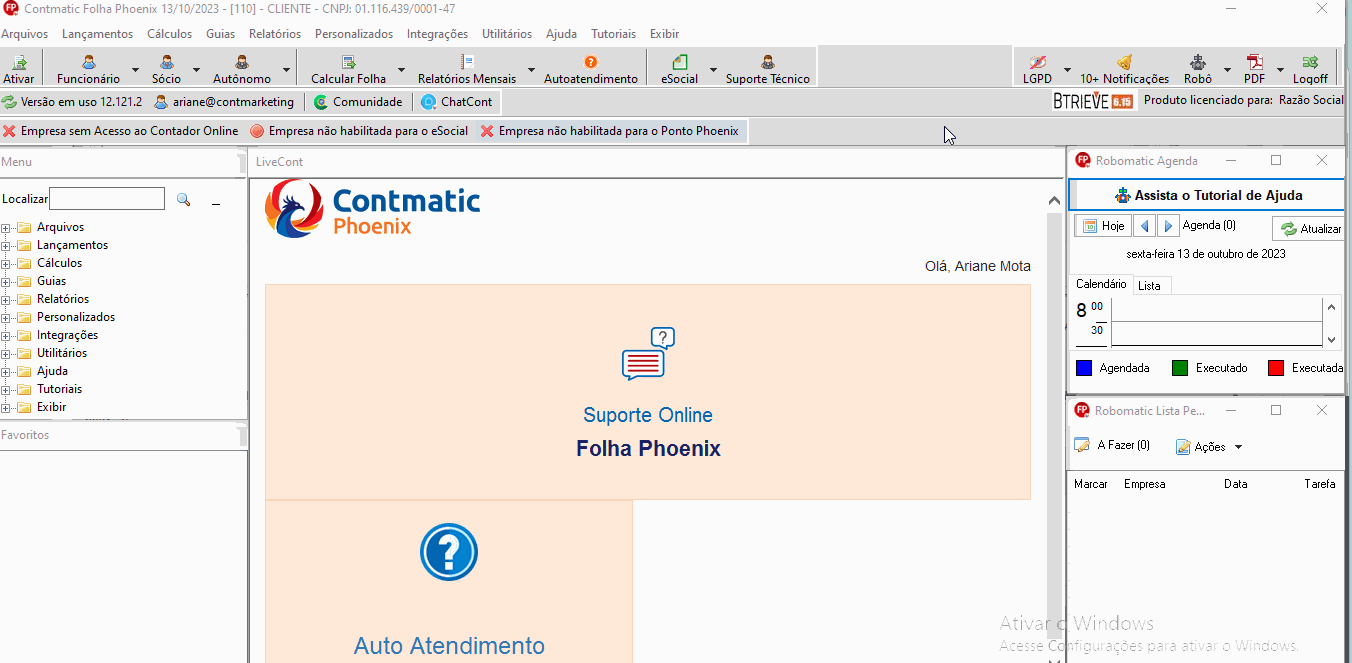Open the eSocial dropdown arrow

tap(713, 70)
